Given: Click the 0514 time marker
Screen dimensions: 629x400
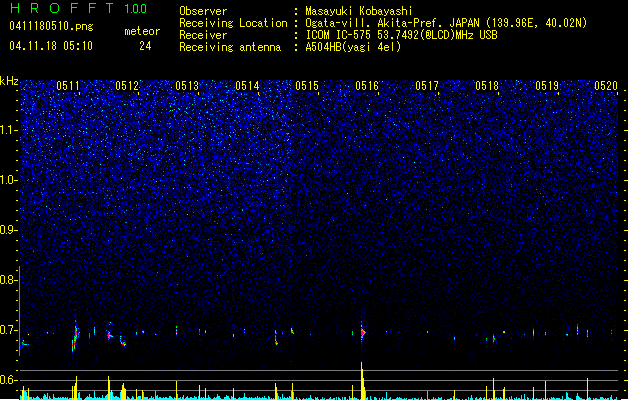Looking at the screenshot, I should click(x=247, y=86).
